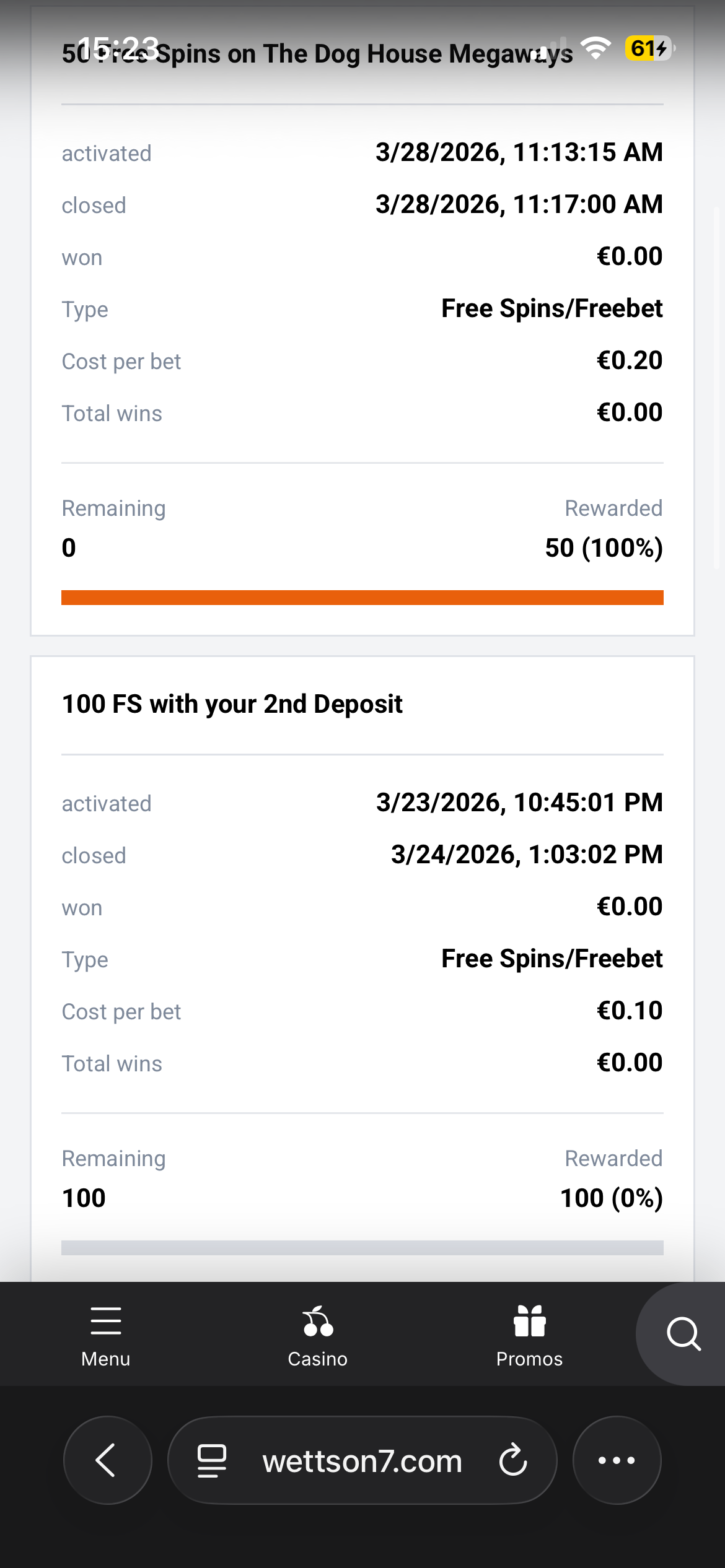Open the Promos gift icon
The height and width of the screenshot is (1568, 725).
(529, 1322)
